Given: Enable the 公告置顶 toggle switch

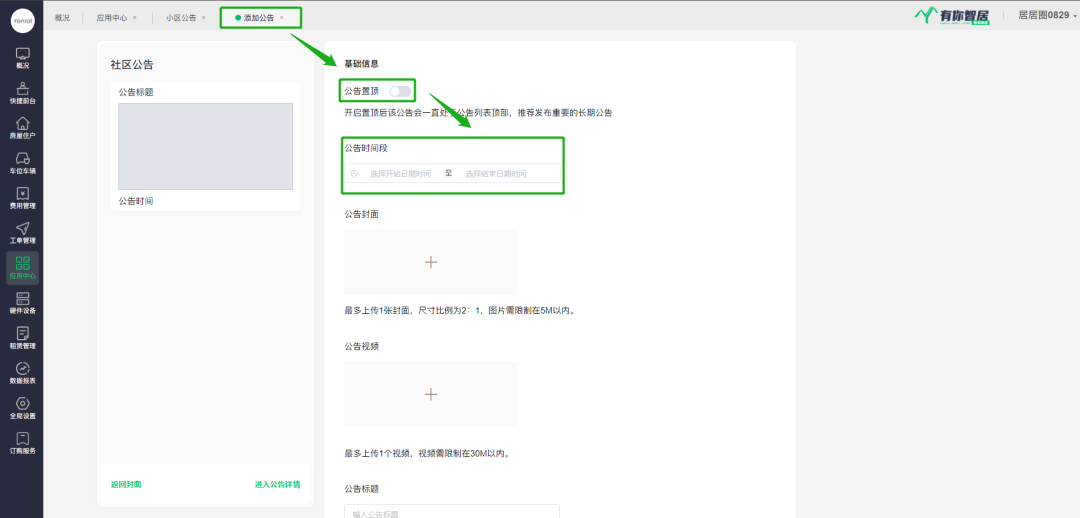Looking at the screenshot, I should pyautogui.click(x=400, y=91).
